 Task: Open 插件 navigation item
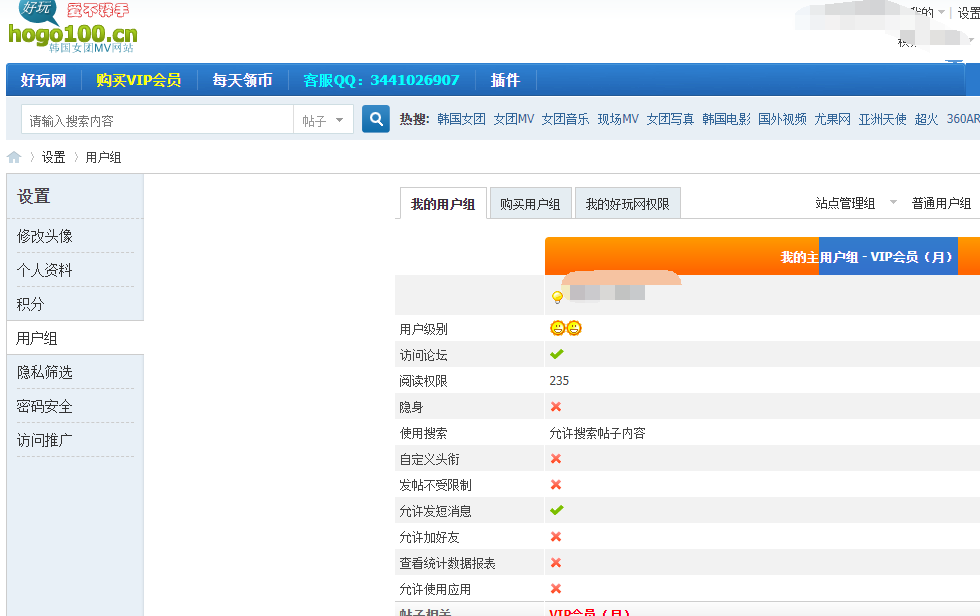tap(505, 80)
